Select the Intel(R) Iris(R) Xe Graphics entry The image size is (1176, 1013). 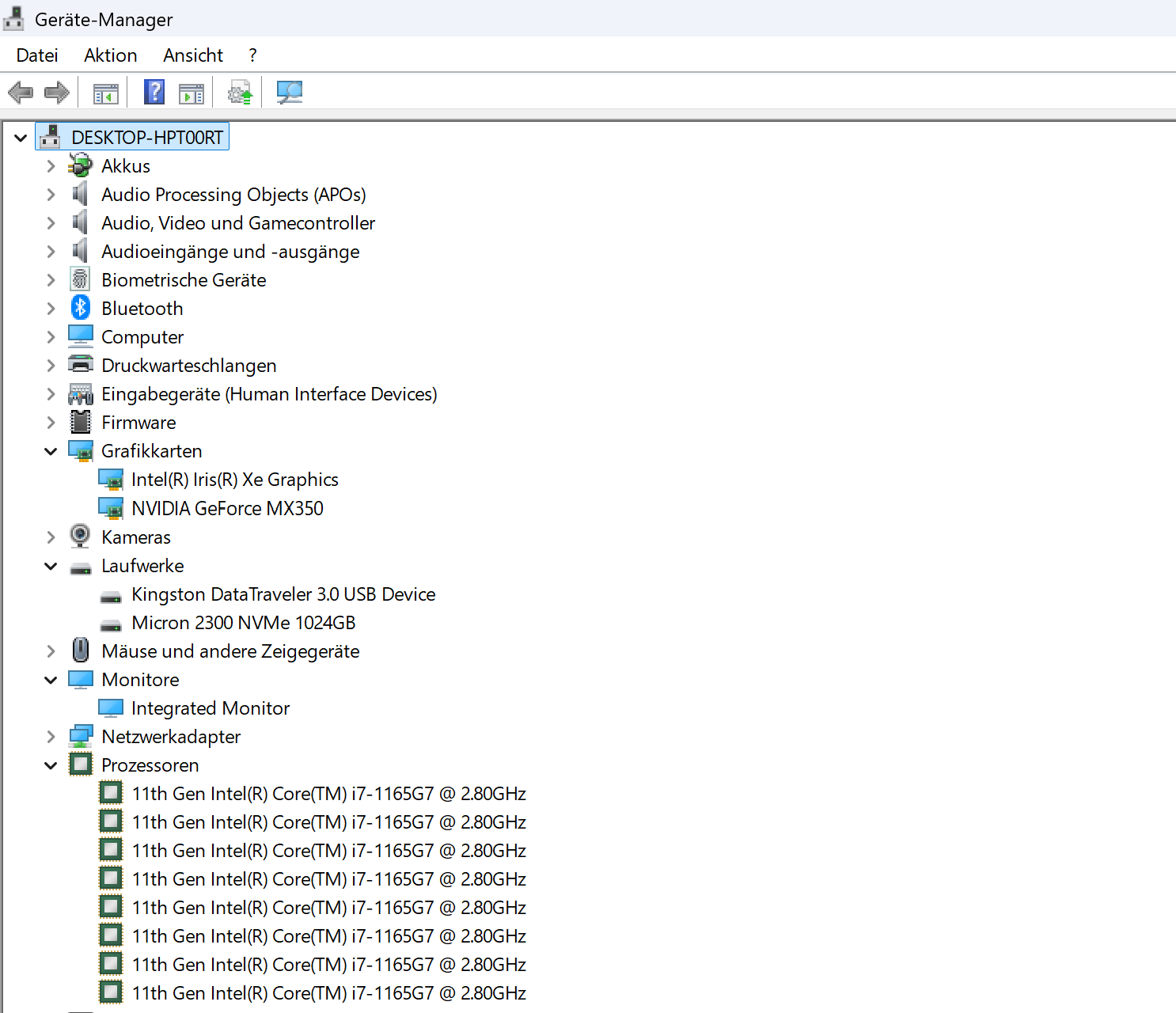coord(235,480)
